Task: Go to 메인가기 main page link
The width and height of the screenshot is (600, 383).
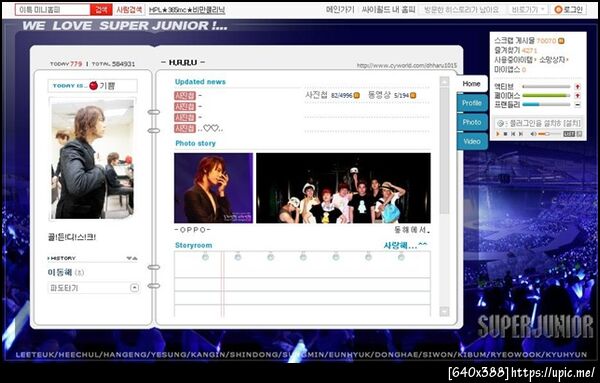Action: tap(340, 10)
